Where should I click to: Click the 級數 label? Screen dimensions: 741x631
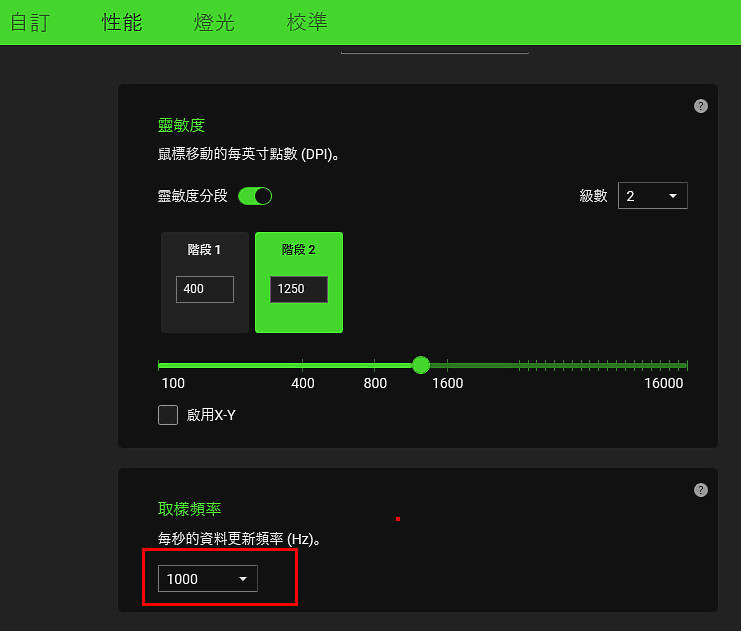593,196
